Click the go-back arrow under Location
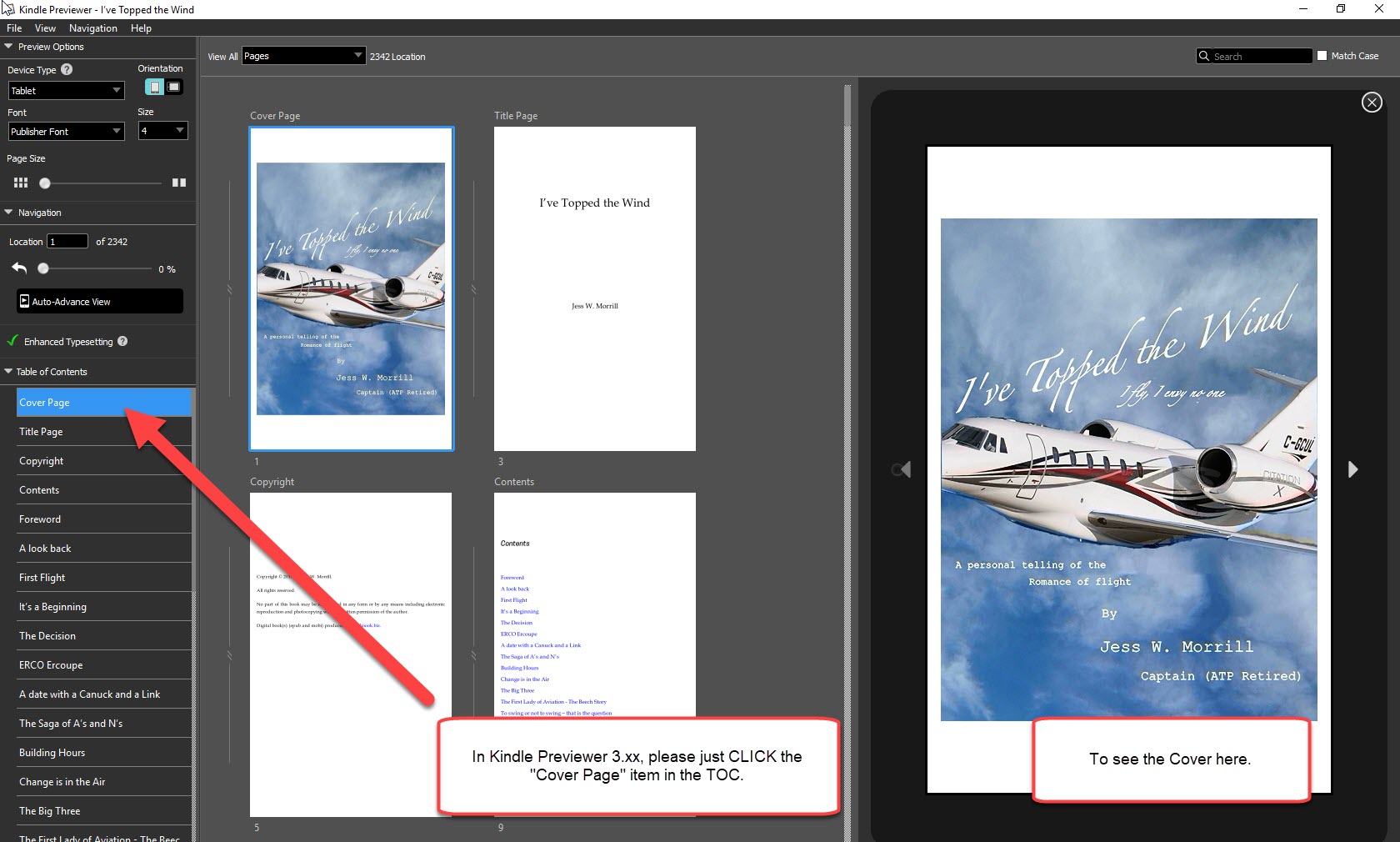 pyautogui.click(x=20, y=268)
